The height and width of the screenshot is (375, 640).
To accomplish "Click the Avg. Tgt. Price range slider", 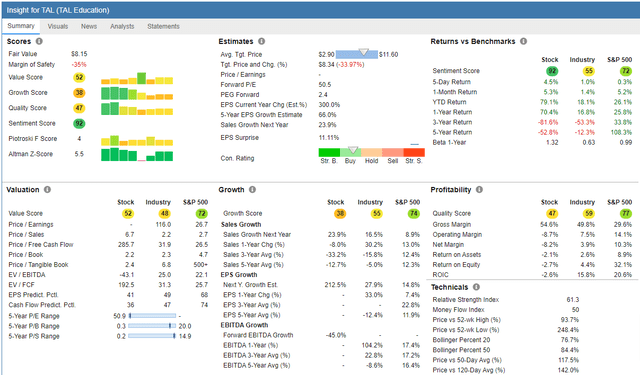I will (x=357, y=54).
